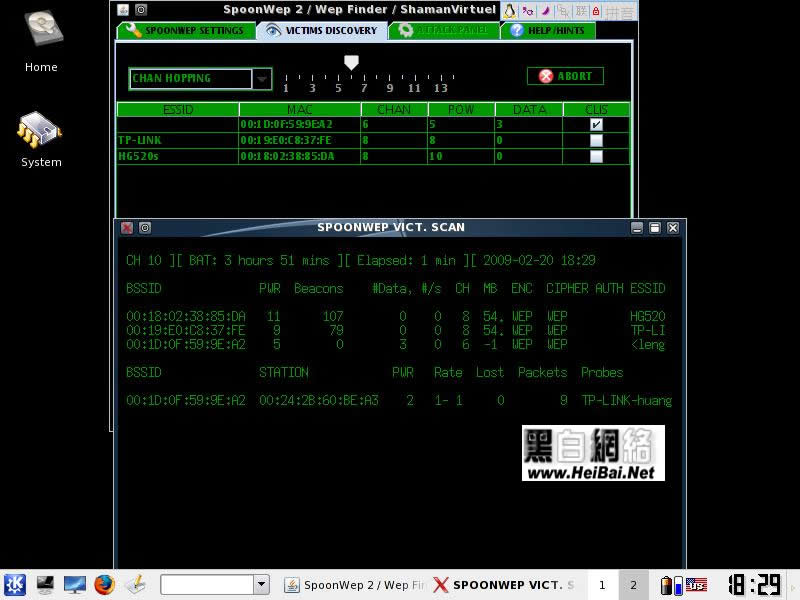Image resolution: width=800 pixels, height=600 pixels.
Task: Click the question mark icon on Help tab
Action: 516,31
